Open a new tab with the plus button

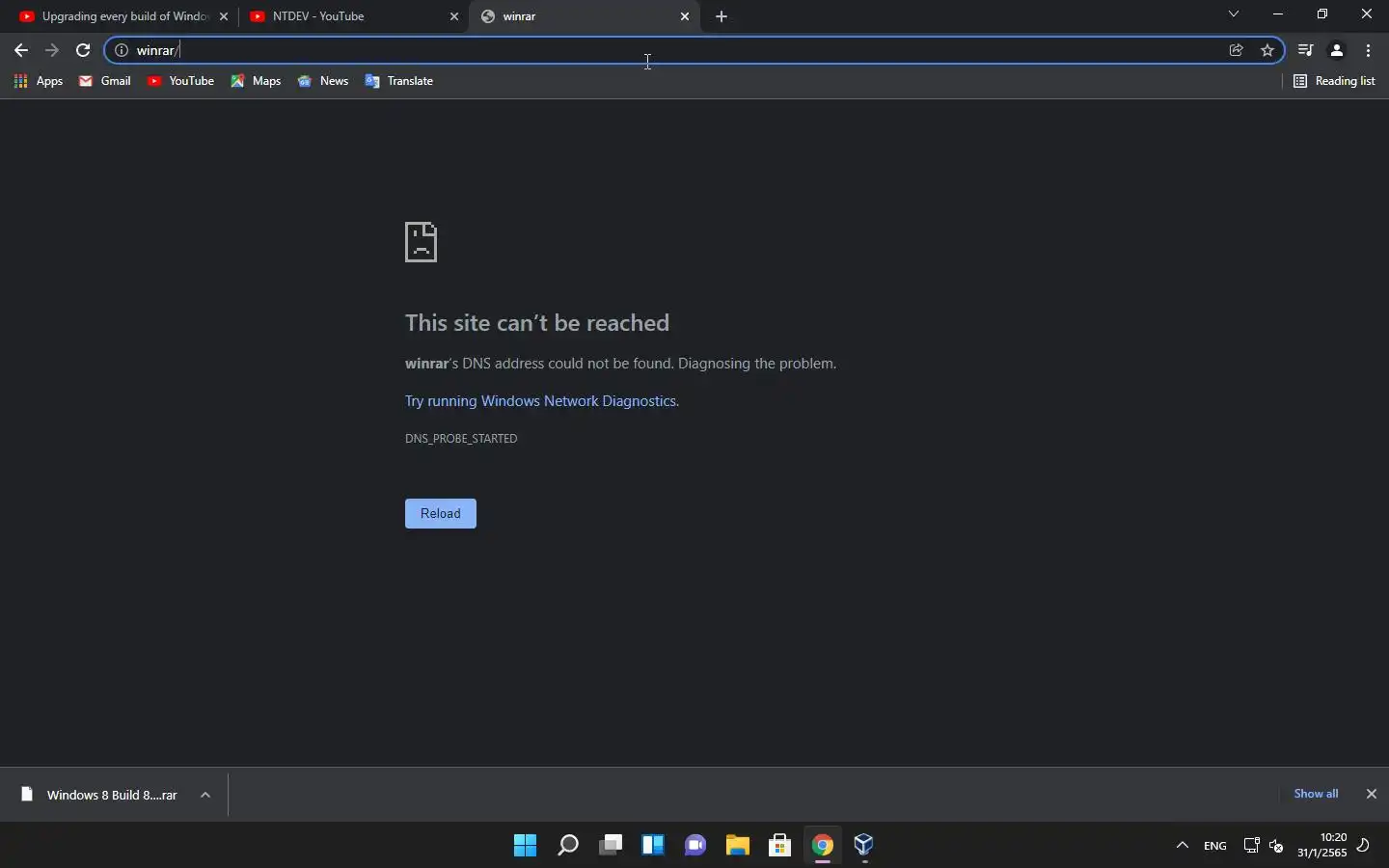pyautogui.click(x=722, y=16)
